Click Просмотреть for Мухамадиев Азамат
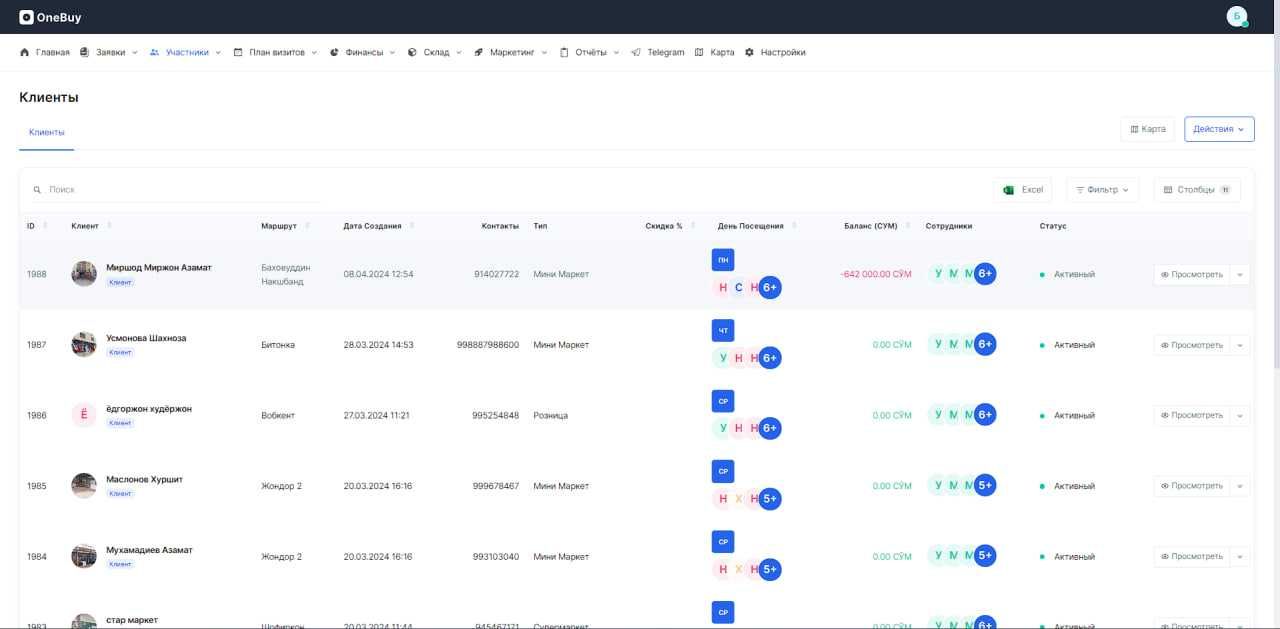 tap(1192, 556)
